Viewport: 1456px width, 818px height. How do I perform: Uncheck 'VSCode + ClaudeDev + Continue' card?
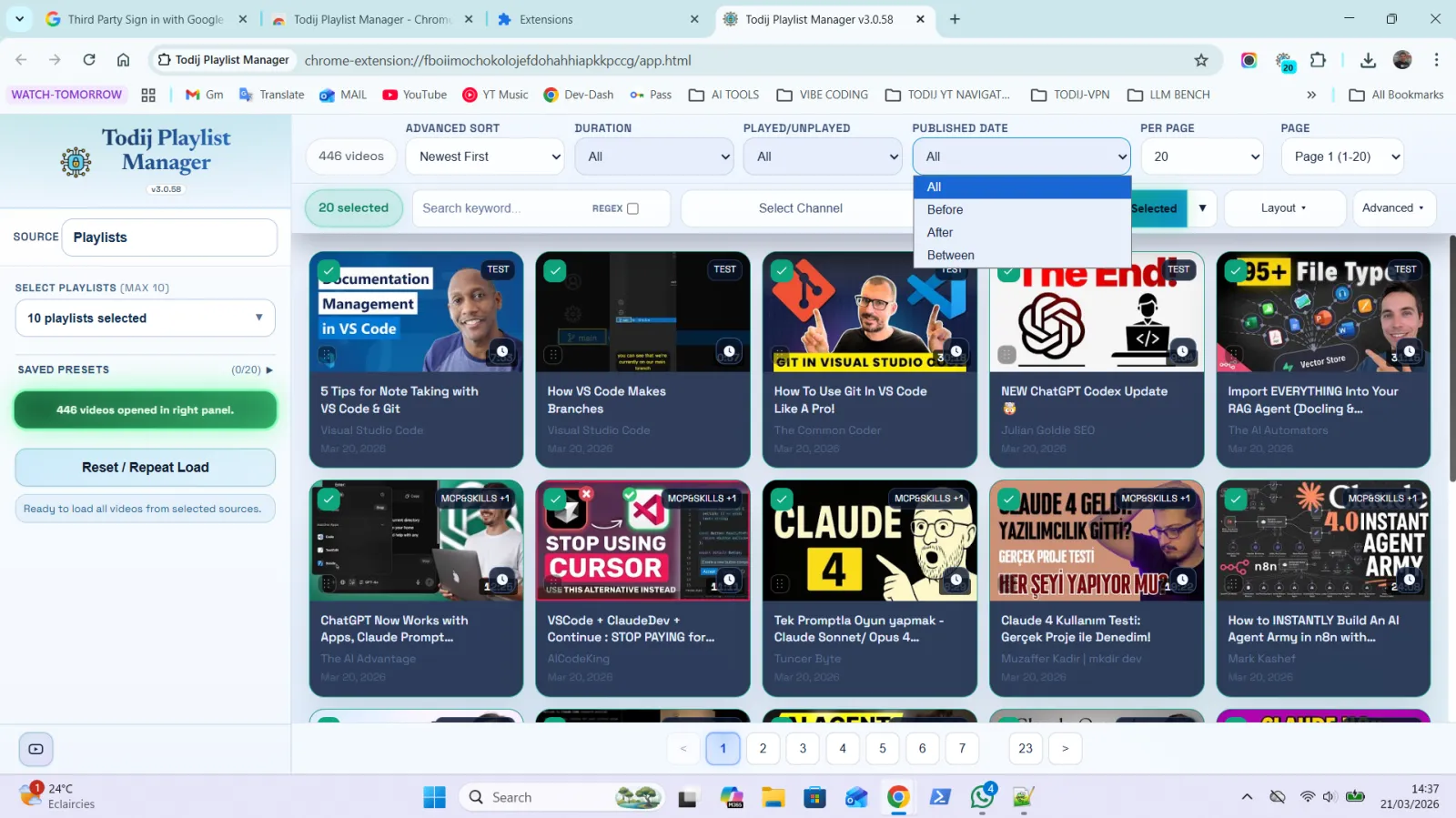tap(555, 499)
